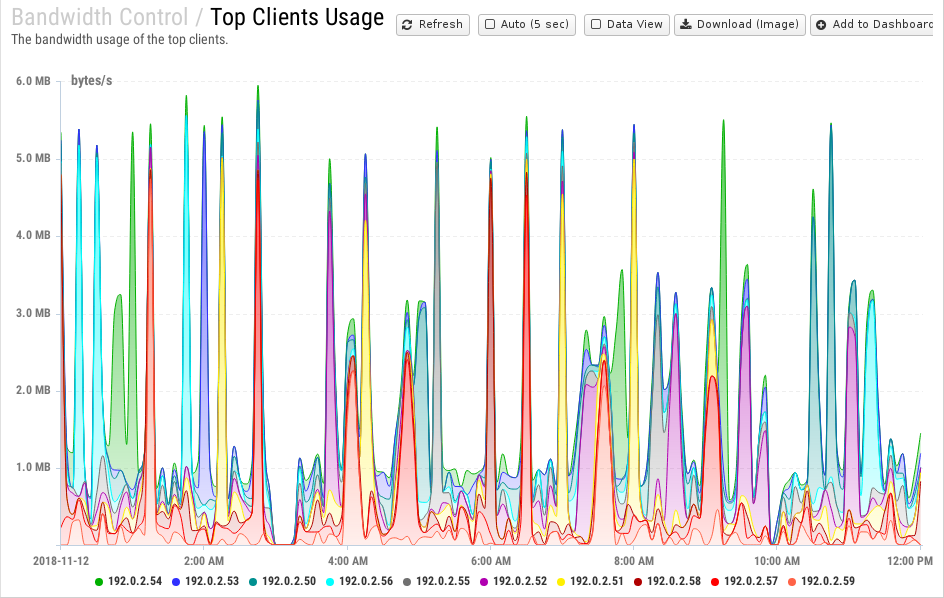Hide the 192.0.2.51 legend series

pyautogui.click(x=591, y=581)
